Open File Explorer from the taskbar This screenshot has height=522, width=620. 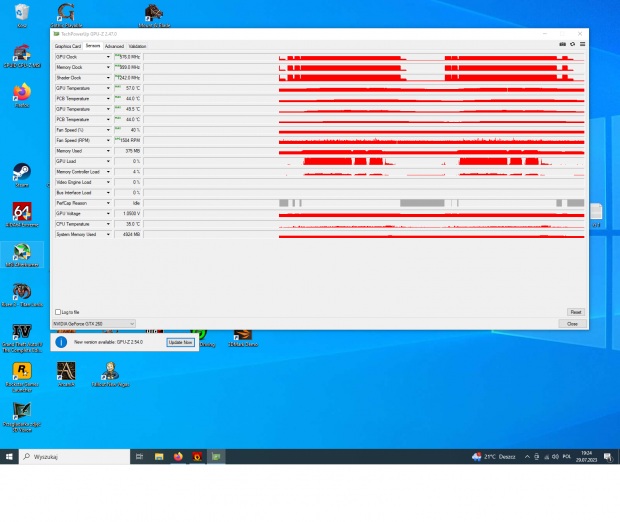[158, 456]
